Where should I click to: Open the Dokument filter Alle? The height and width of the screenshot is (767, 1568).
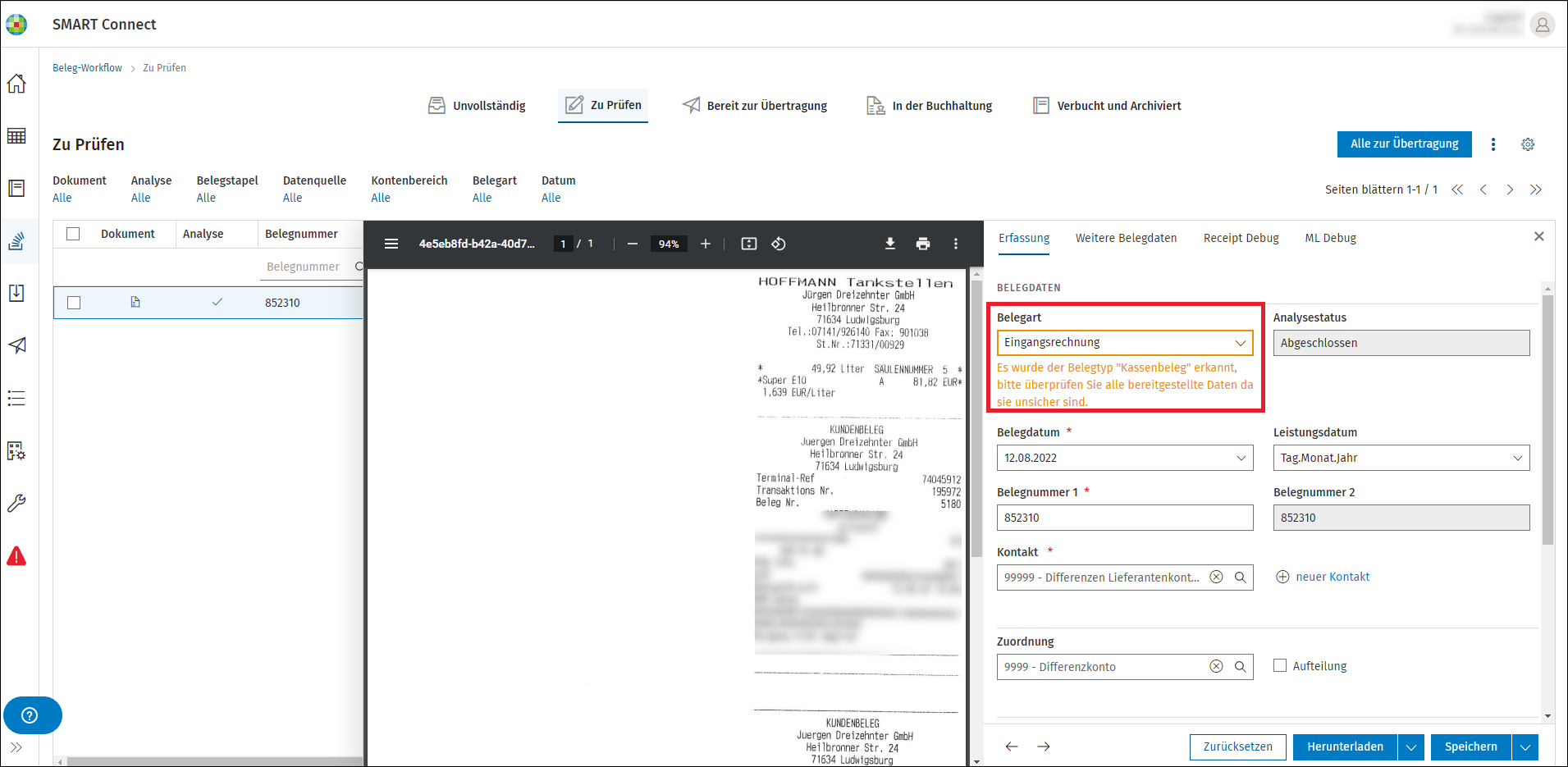[x=62, y=198]
